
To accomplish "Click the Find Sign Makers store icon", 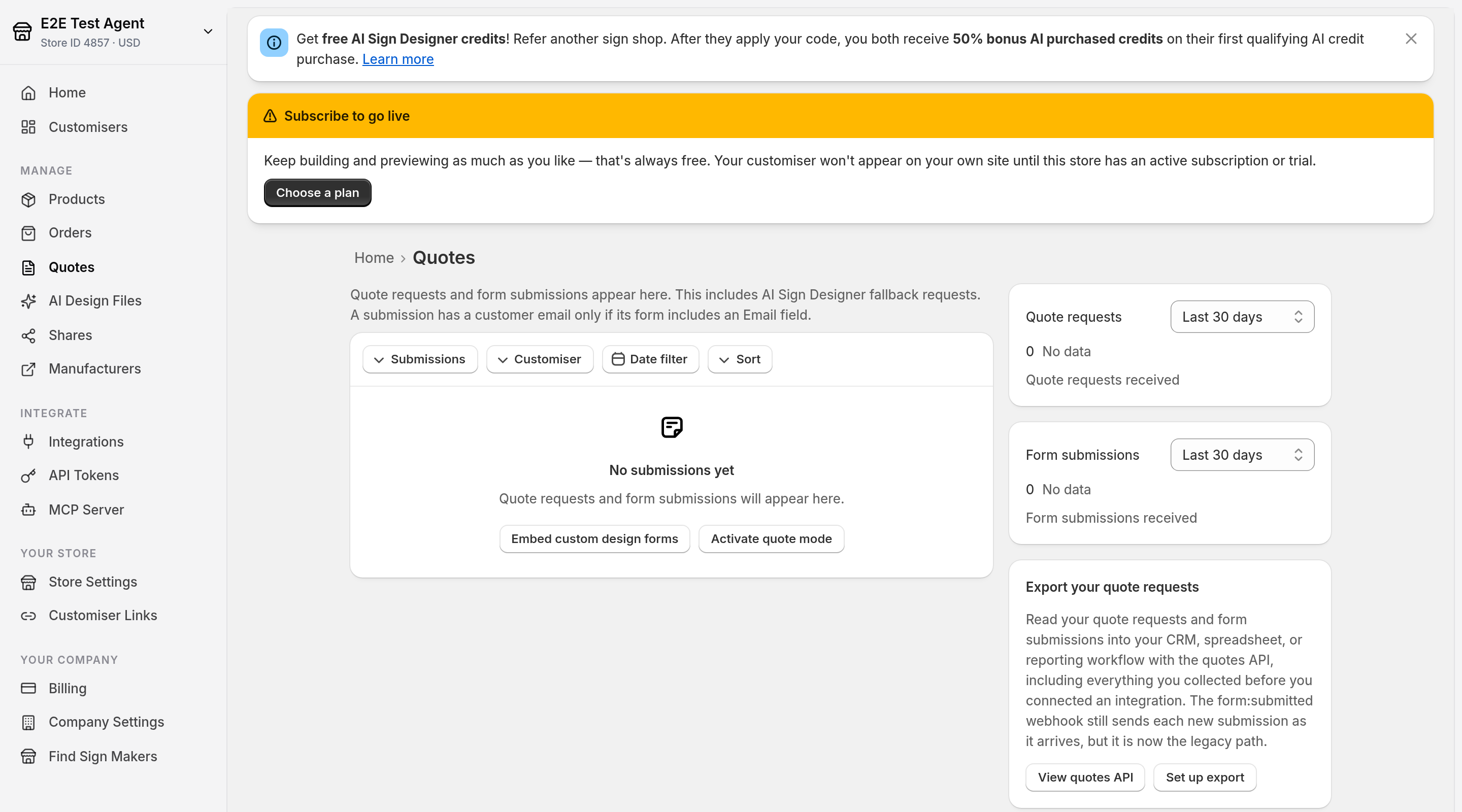I will click(28, 756).
